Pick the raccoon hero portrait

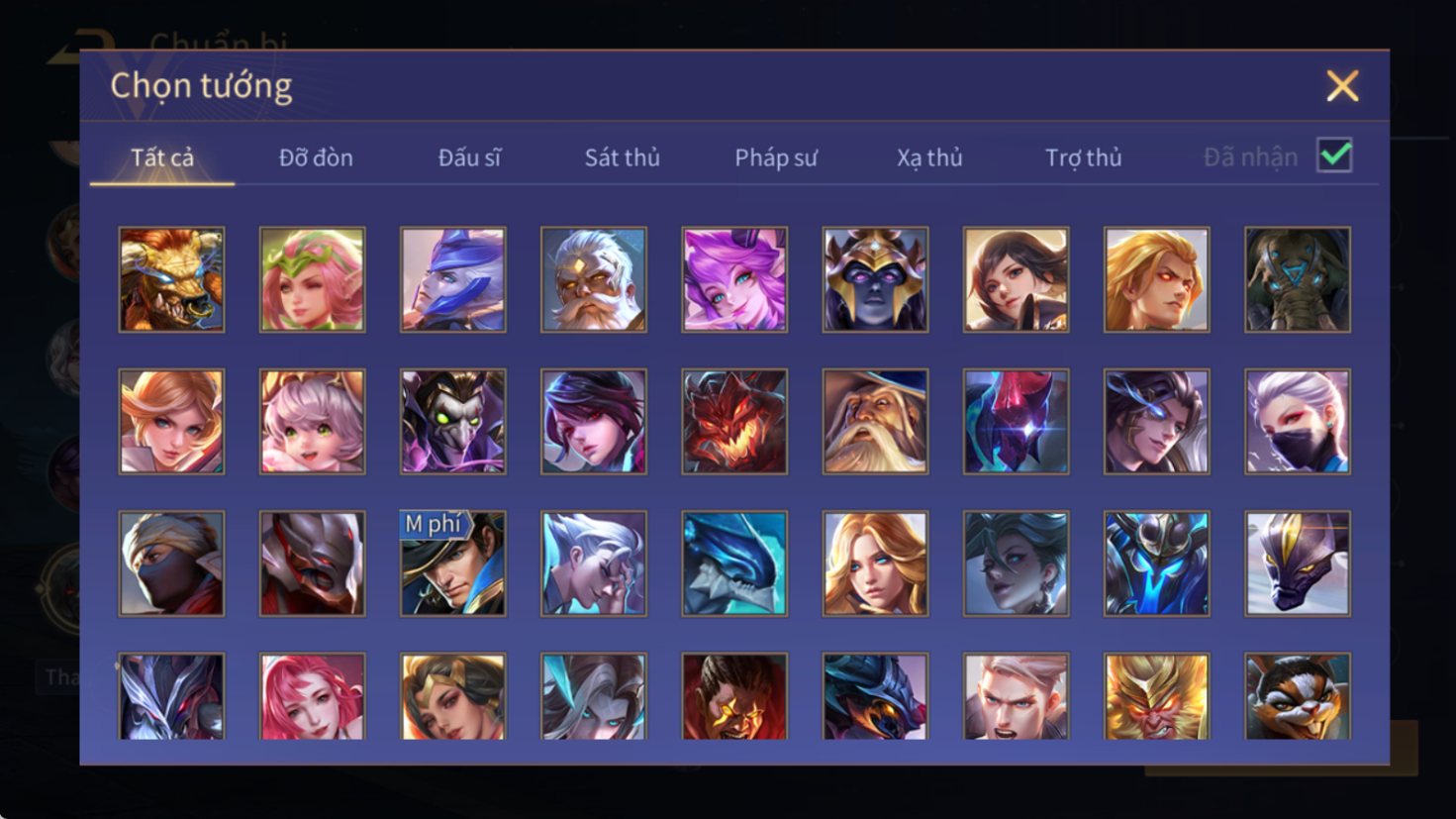coord(1298,696)
